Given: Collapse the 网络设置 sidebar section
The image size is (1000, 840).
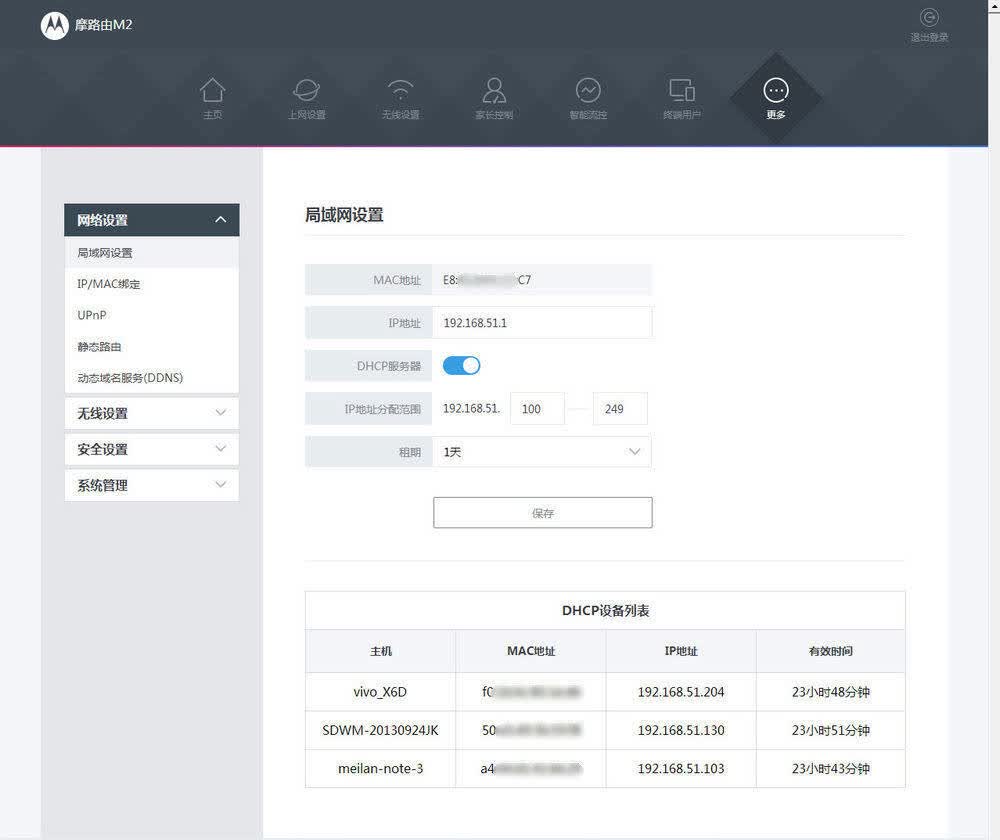Looking at the screenshot, I should tap(152, 220).
